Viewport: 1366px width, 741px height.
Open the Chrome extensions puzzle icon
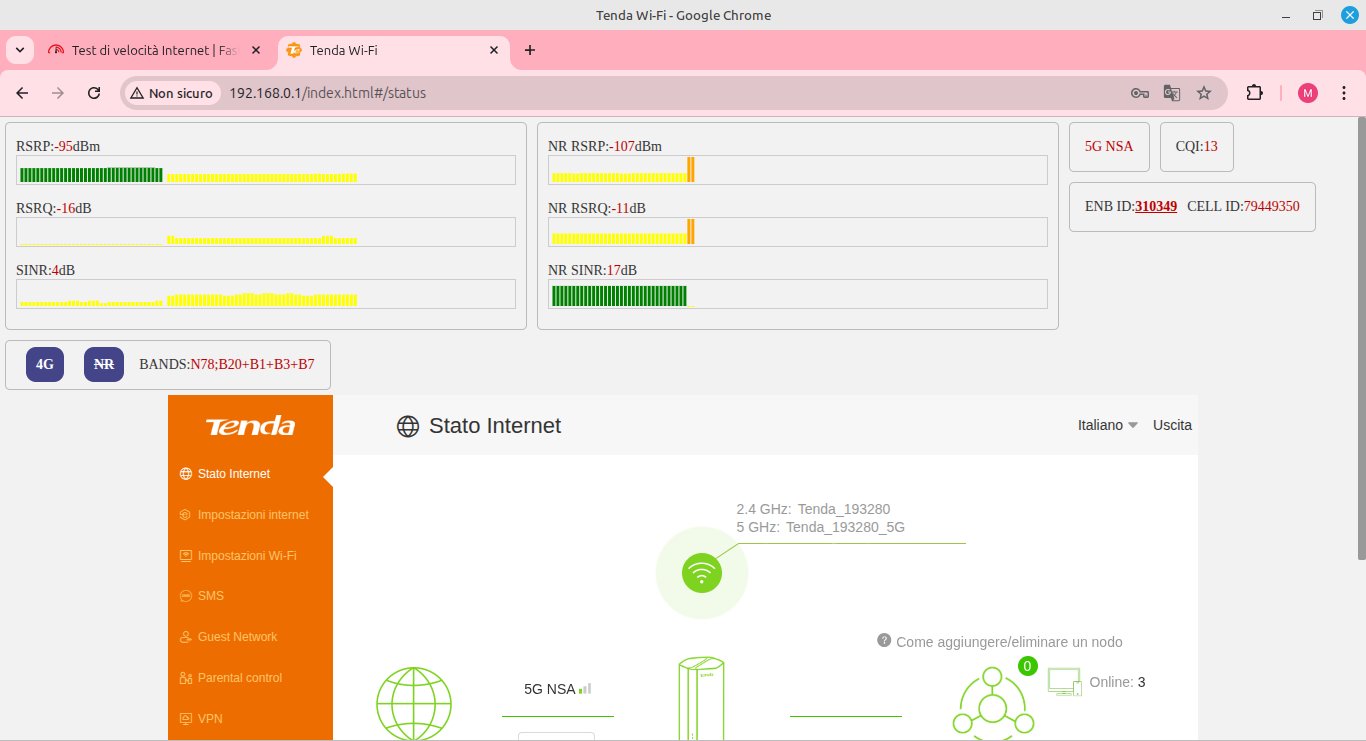coord(1254,93)
